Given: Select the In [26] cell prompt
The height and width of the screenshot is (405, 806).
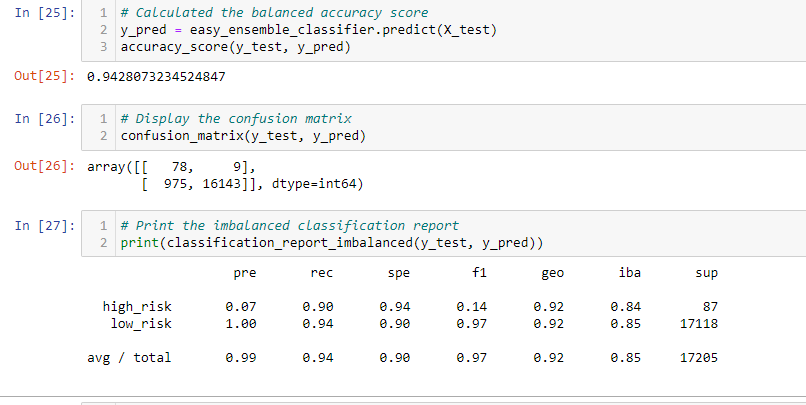Looking at the screenshot, I should (45, 119).
